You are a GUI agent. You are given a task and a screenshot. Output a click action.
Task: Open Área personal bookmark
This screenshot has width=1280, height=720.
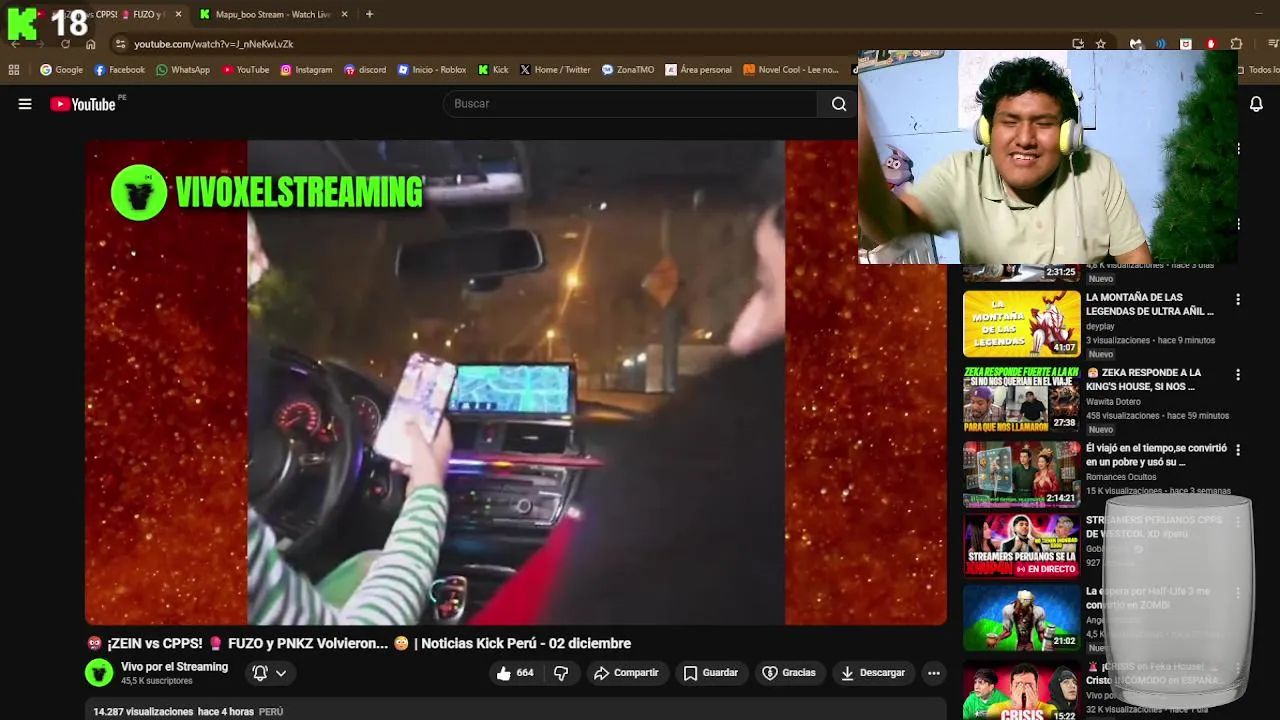[x=699, y=70]
